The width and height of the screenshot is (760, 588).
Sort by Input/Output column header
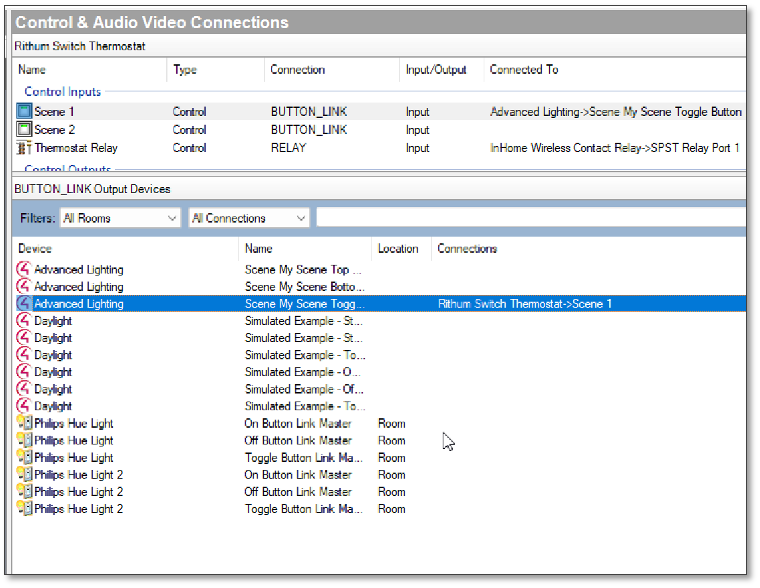[x=436, y=70]
